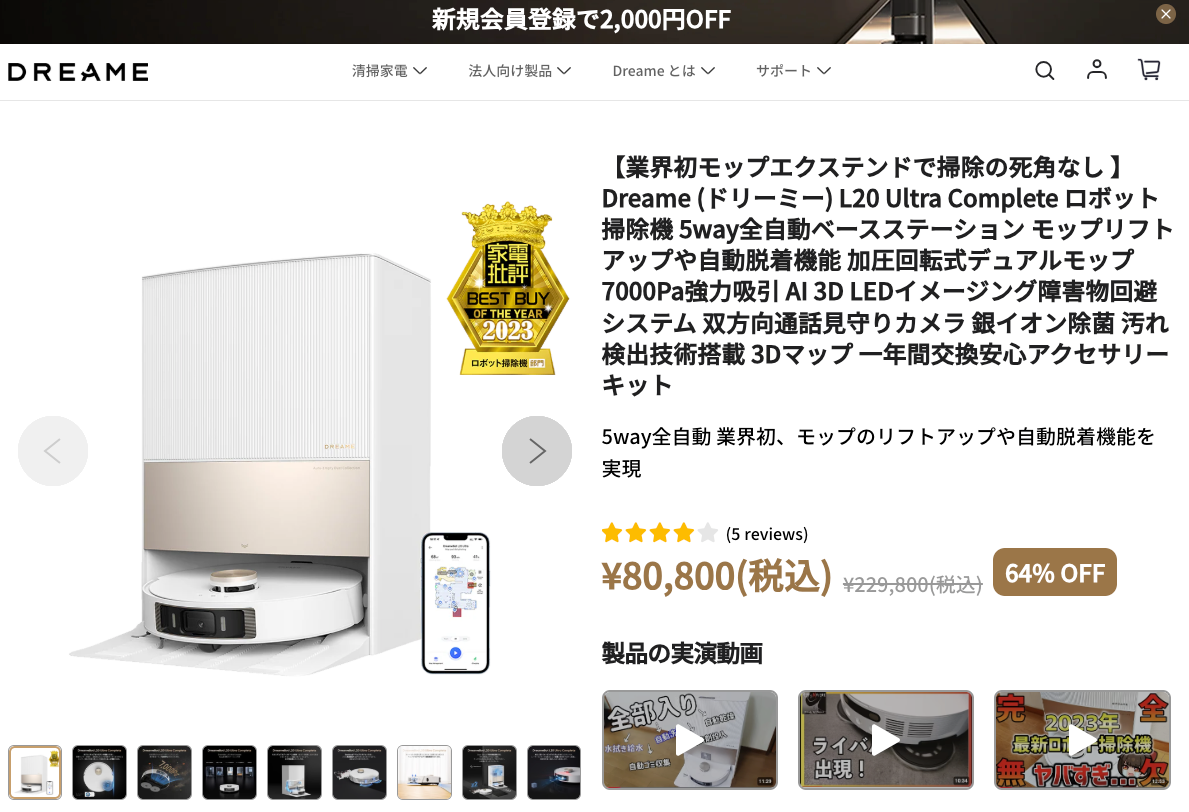Play the first demo video 全部入り

pos(689,740)
